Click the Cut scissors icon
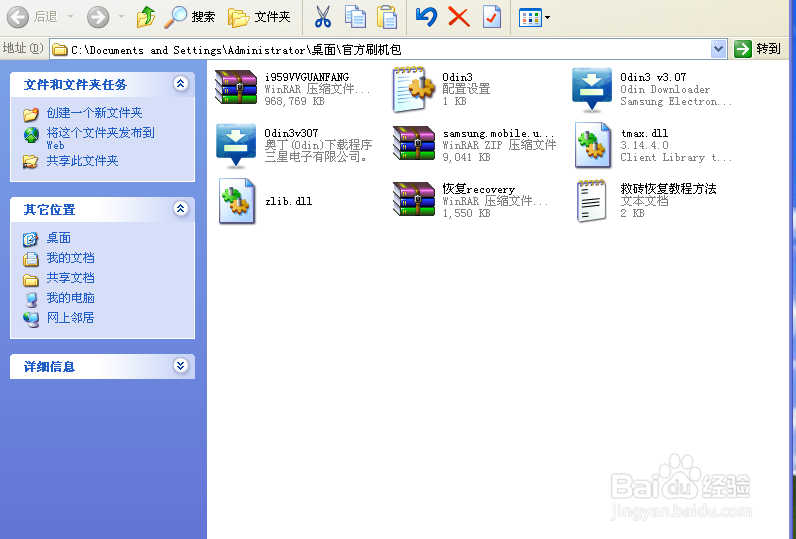Image resolution: width=796 pixels, height=539 pixels. (x=322, y=17)
